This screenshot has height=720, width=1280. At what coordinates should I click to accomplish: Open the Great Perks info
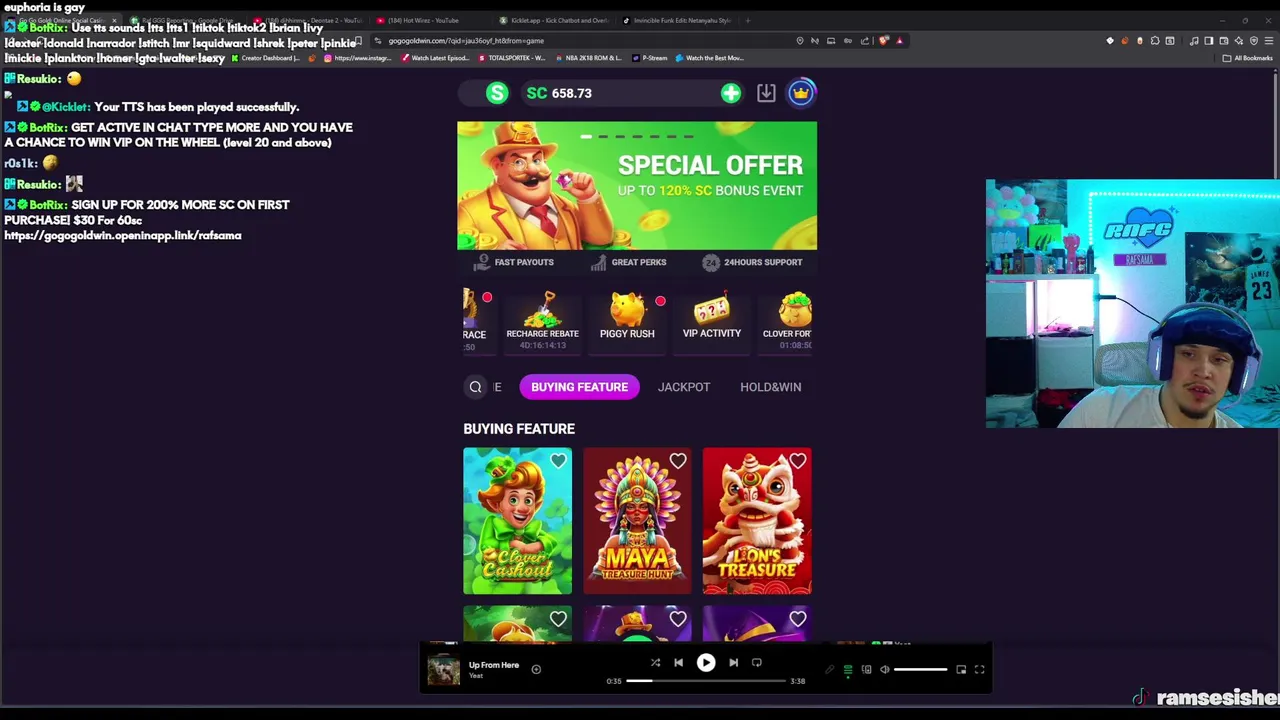[629, 262]
